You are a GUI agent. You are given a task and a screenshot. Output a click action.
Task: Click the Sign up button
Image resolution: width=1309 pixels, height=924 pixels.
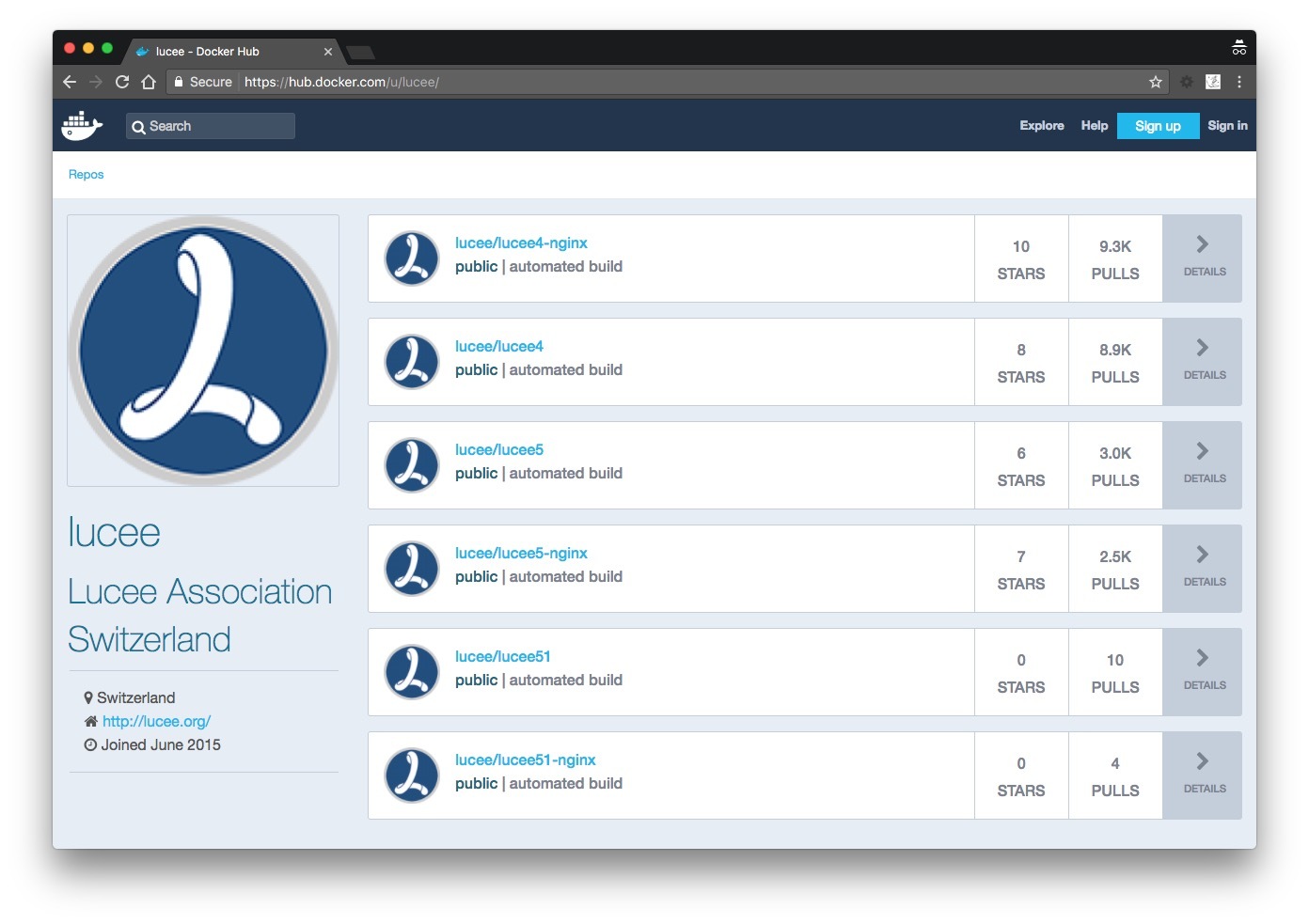pyautogui.click(x=1158, y=126)
